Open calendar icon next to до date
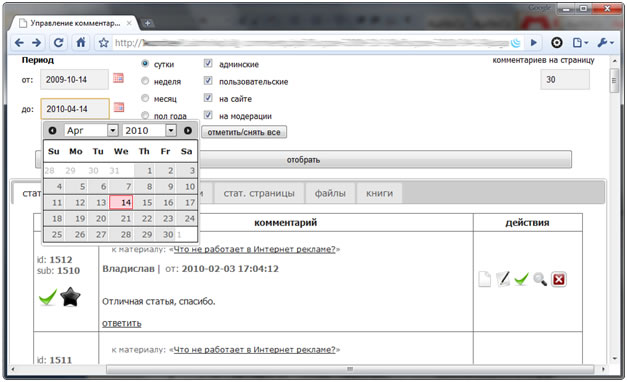 [x=119, y=107]
